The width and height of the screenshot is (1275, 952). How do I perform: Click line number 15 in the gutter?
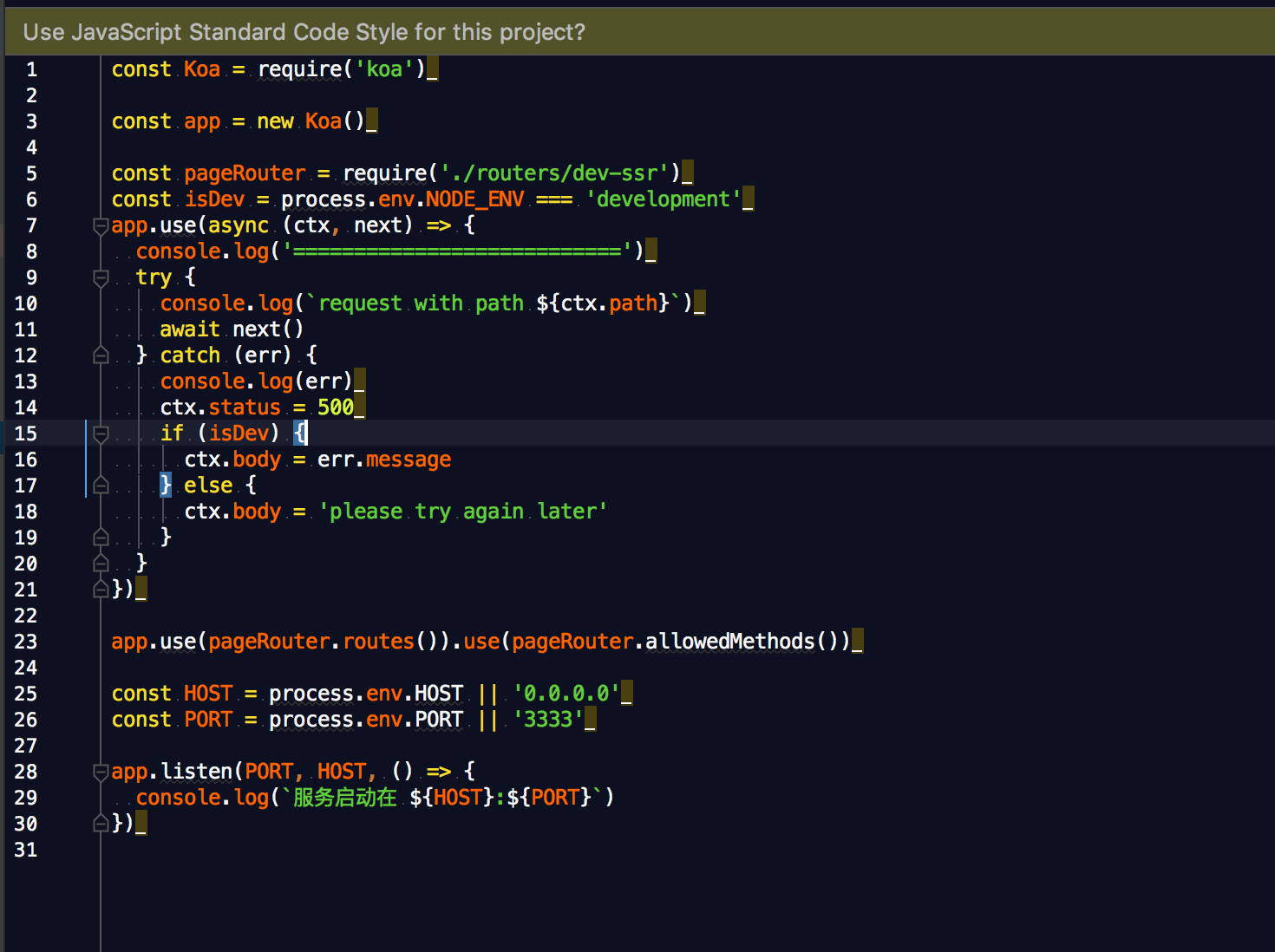[26, 434]
